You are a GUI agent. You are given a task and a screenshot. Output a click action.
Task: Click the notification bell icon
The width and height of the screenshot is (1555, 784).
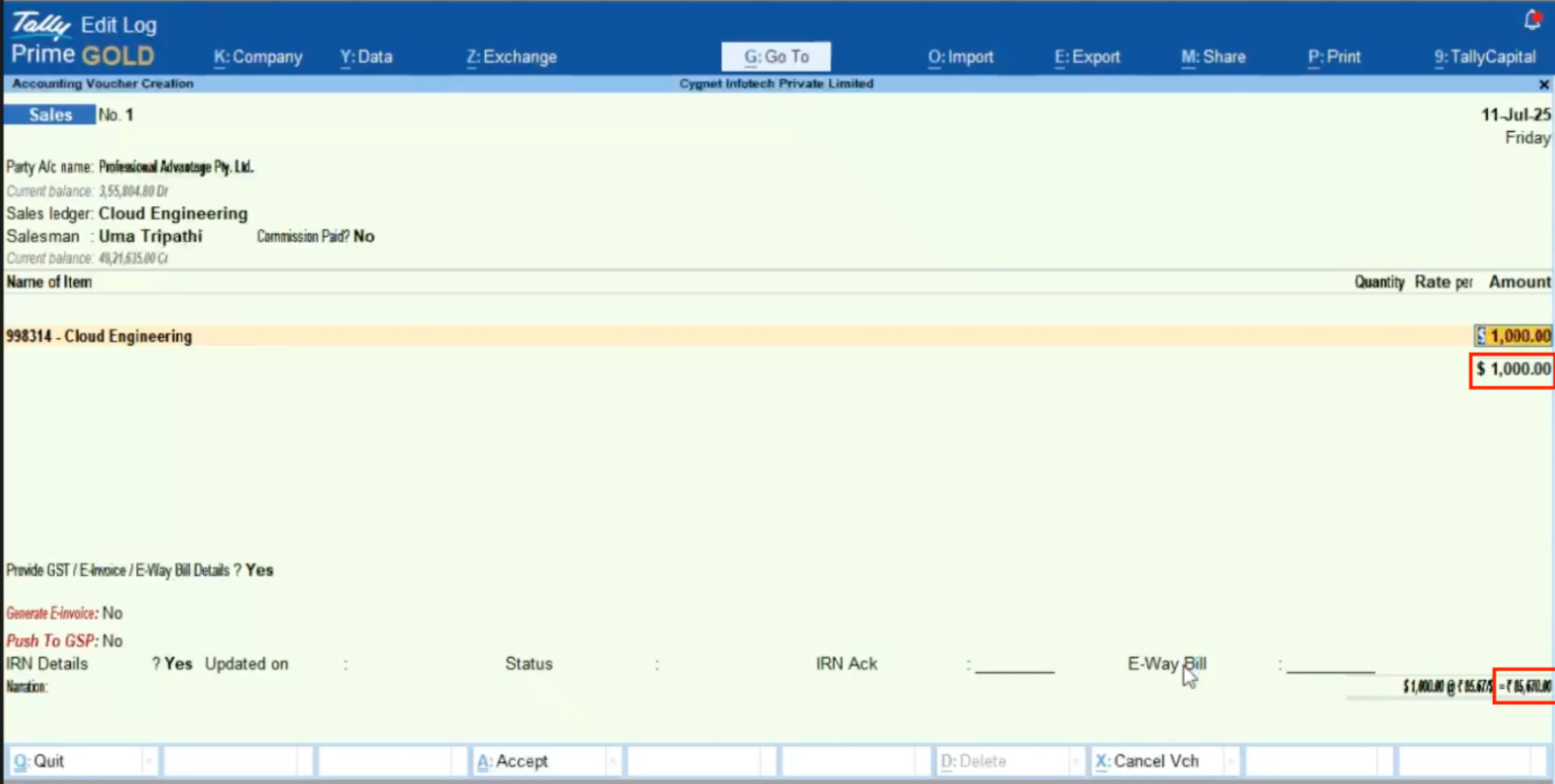(x=1533, y=19)
